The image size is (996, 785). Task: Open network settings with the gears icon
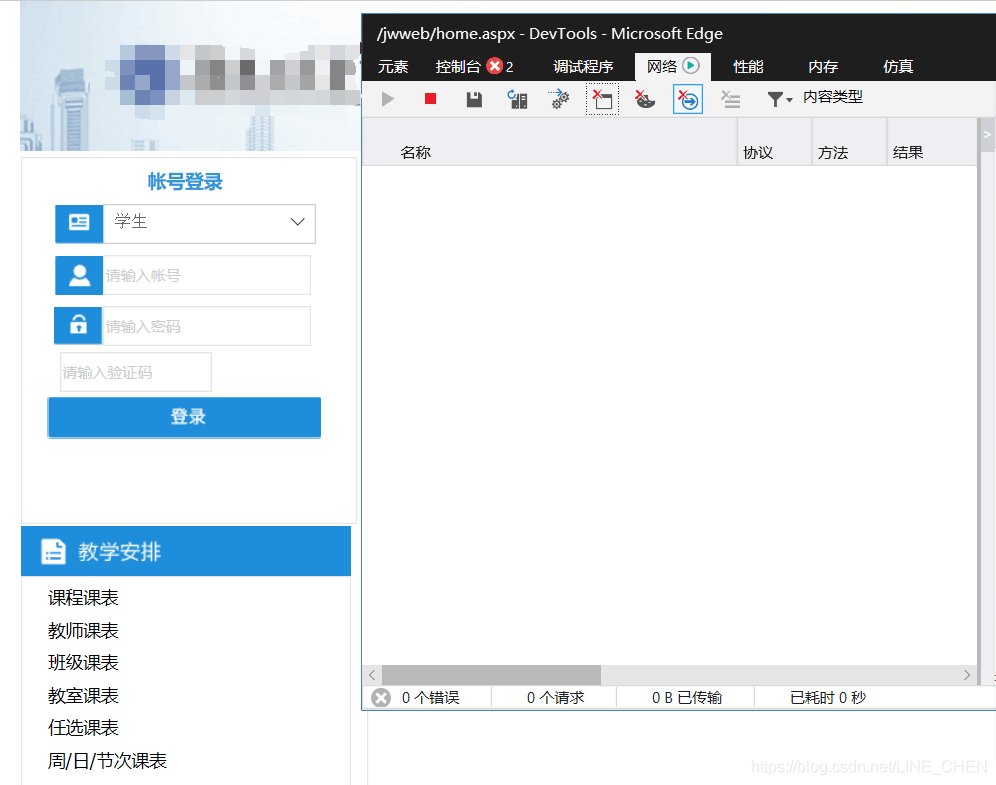click(559, 99)
